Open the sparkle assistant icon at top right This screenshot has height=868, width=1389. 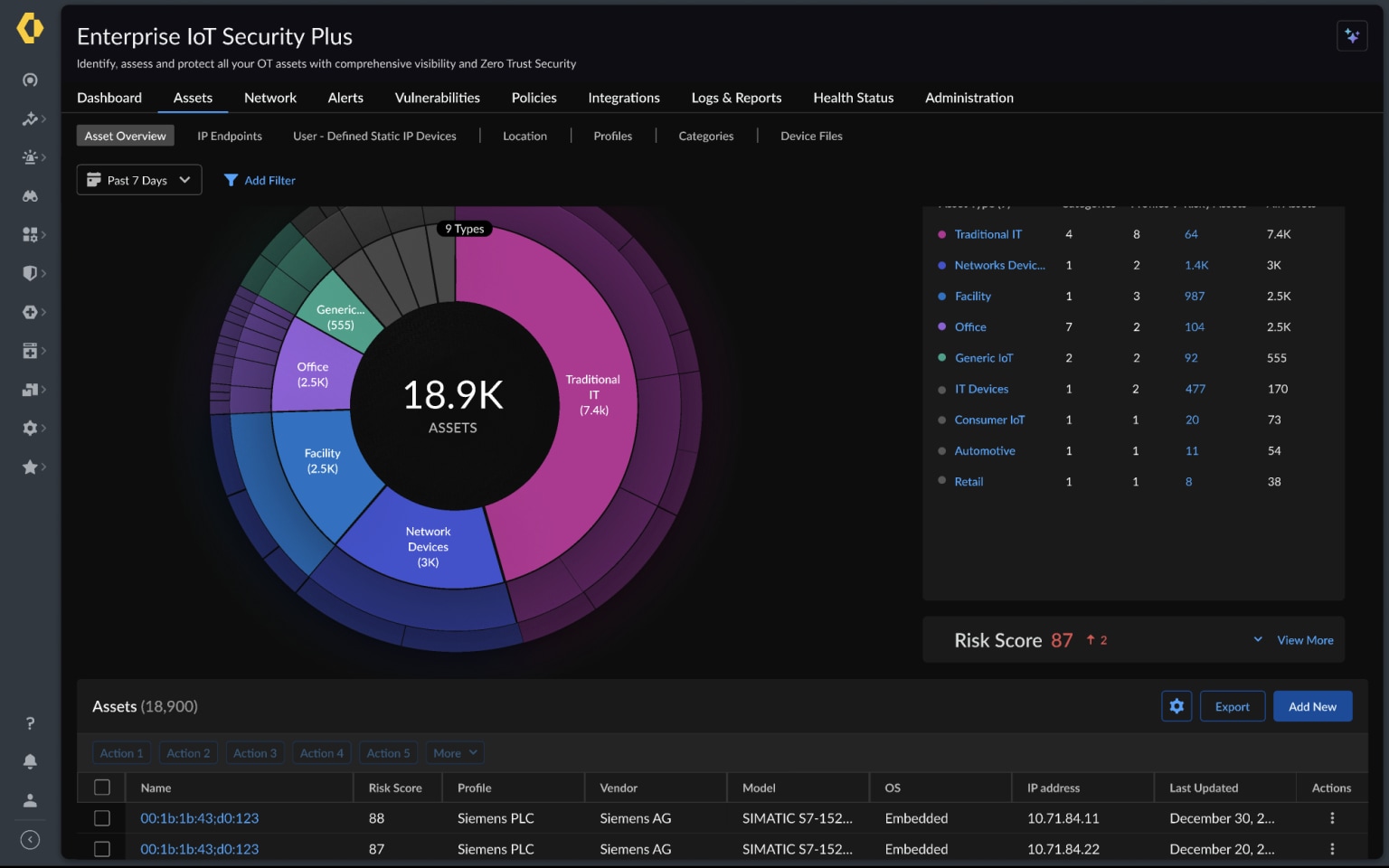pos(1352,36)
